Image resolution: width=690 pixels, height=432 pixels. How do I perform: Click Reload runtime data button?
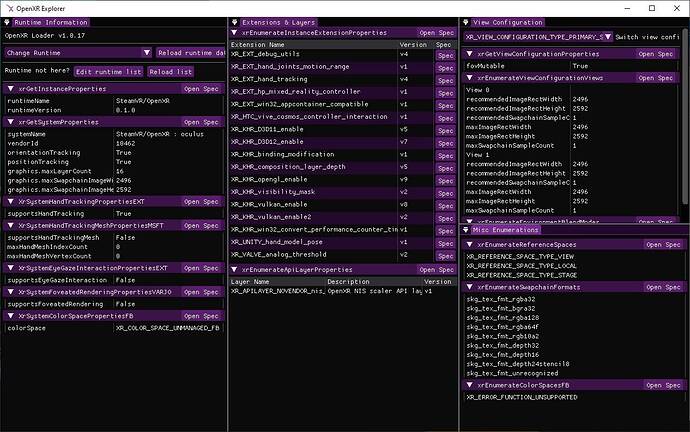pos(191,53)
